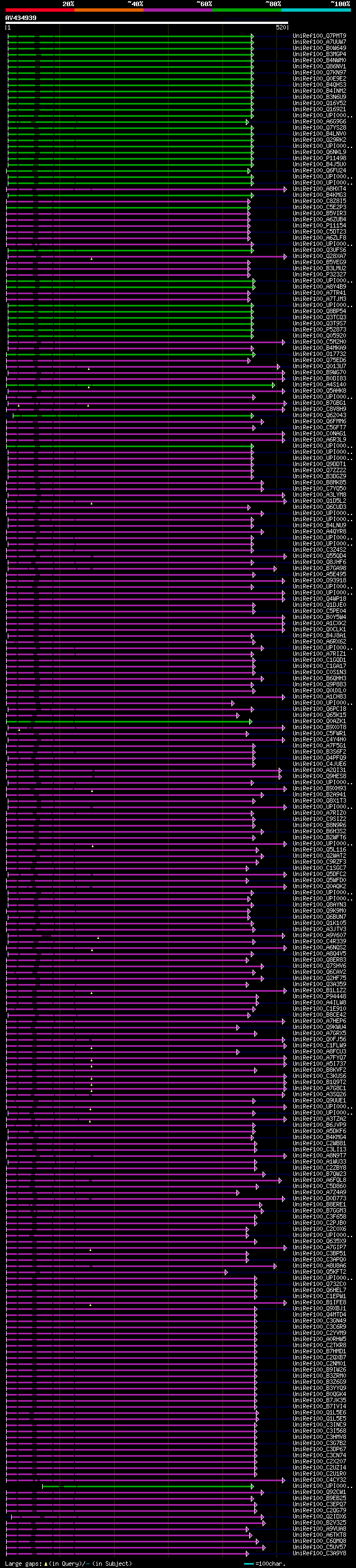The height and width of the screenshot is (1568, 356).
Task: Open hit UniRef100_B4QHS3
Action: 319,85
